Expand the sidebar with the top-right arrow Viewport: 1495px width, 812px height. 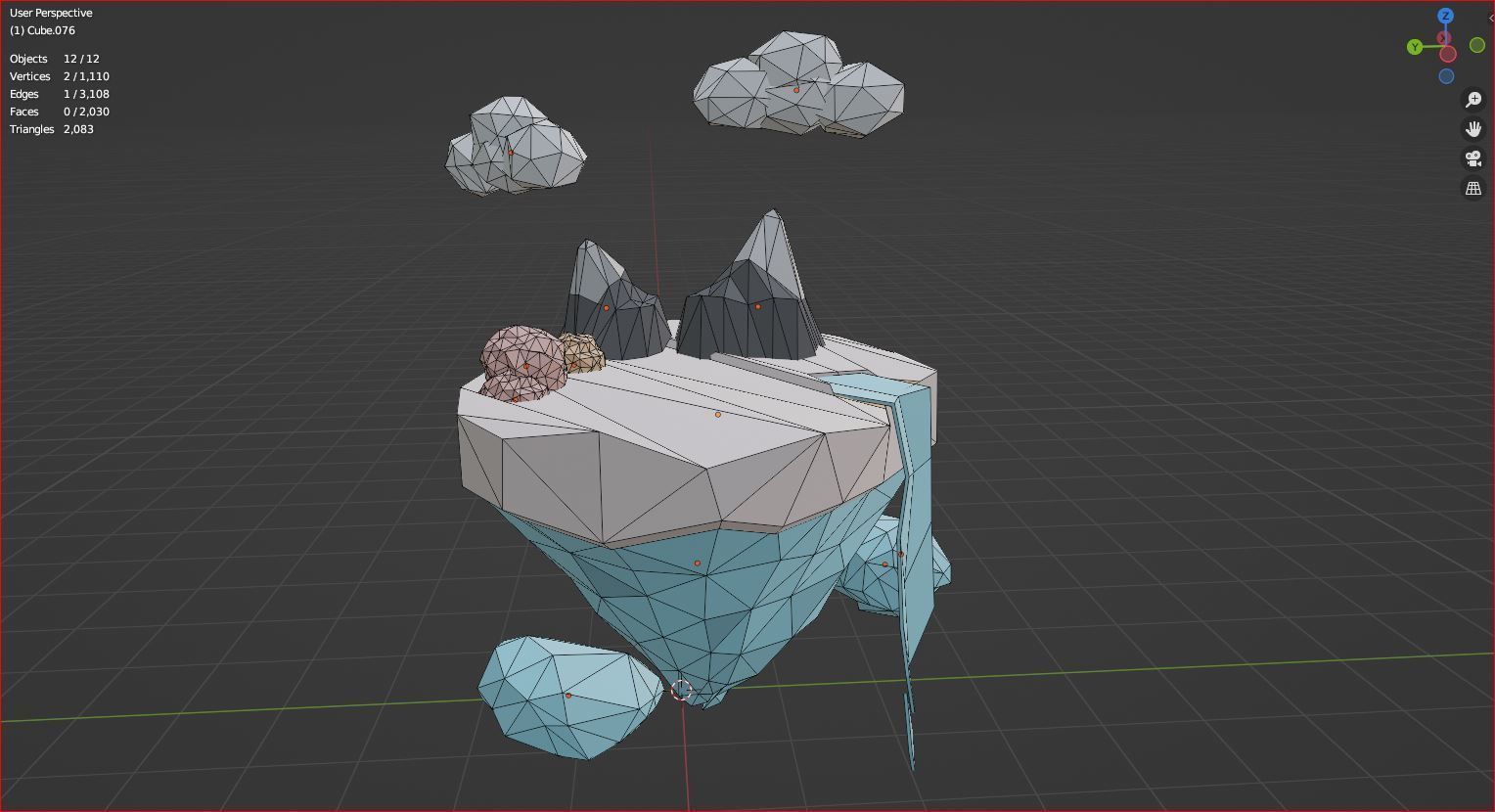tap(1490, 18)
